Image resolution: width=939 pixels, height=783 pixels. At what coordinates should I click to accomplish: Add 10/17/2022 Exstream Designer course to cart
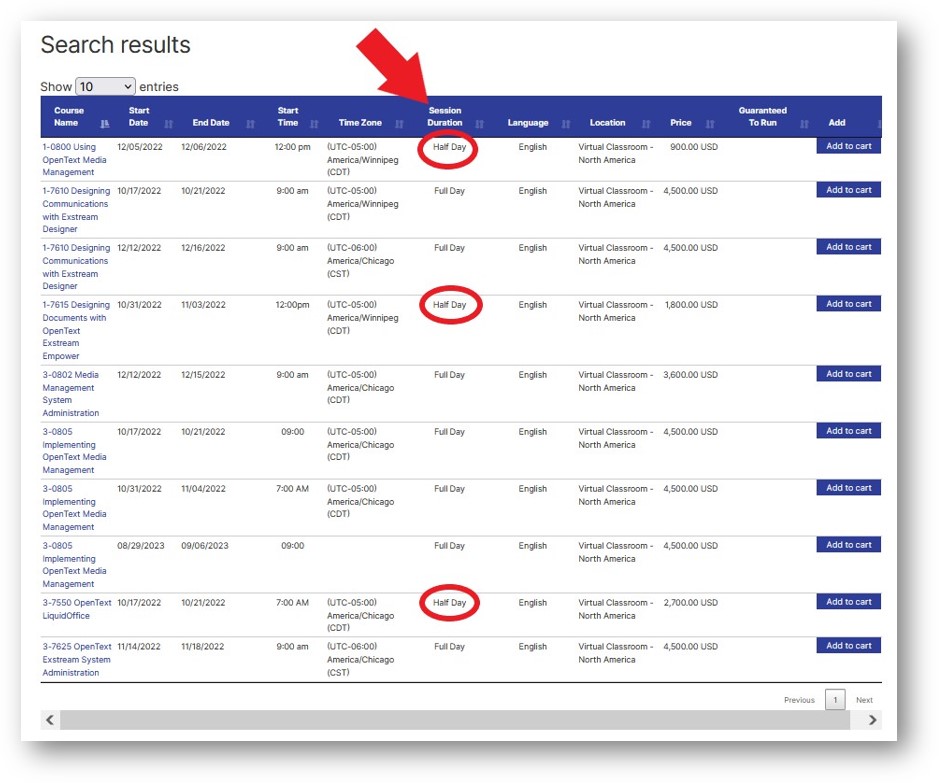tap(849, 190)
